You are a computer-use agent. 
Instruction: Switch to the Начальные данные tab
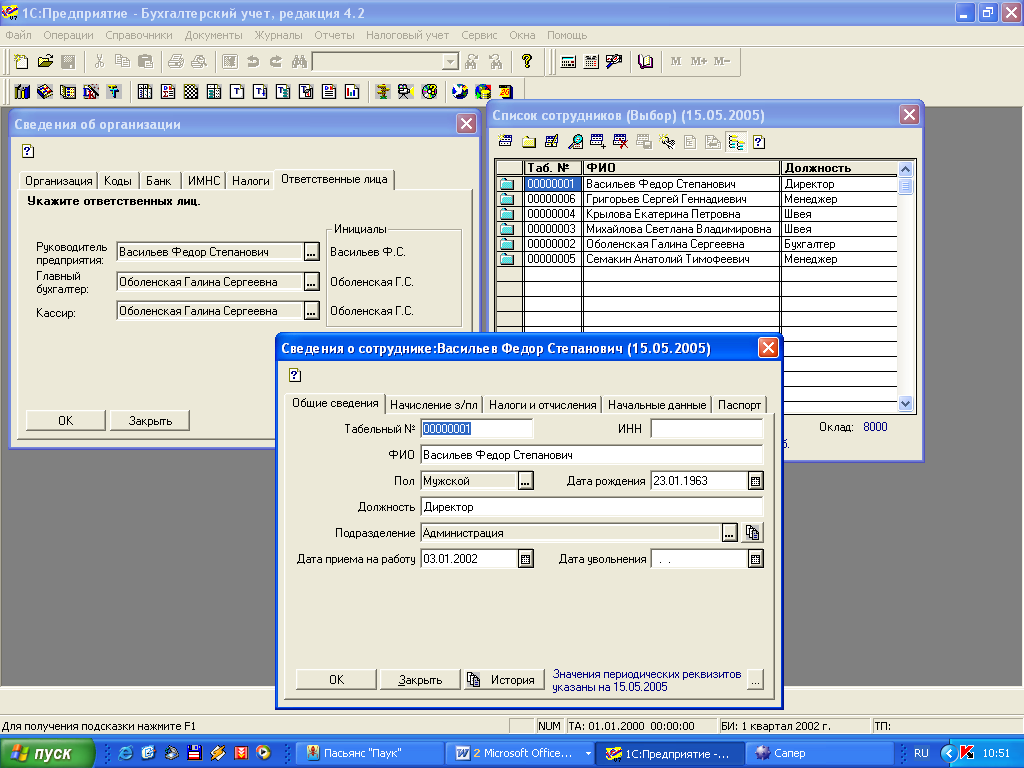point(657,405)
